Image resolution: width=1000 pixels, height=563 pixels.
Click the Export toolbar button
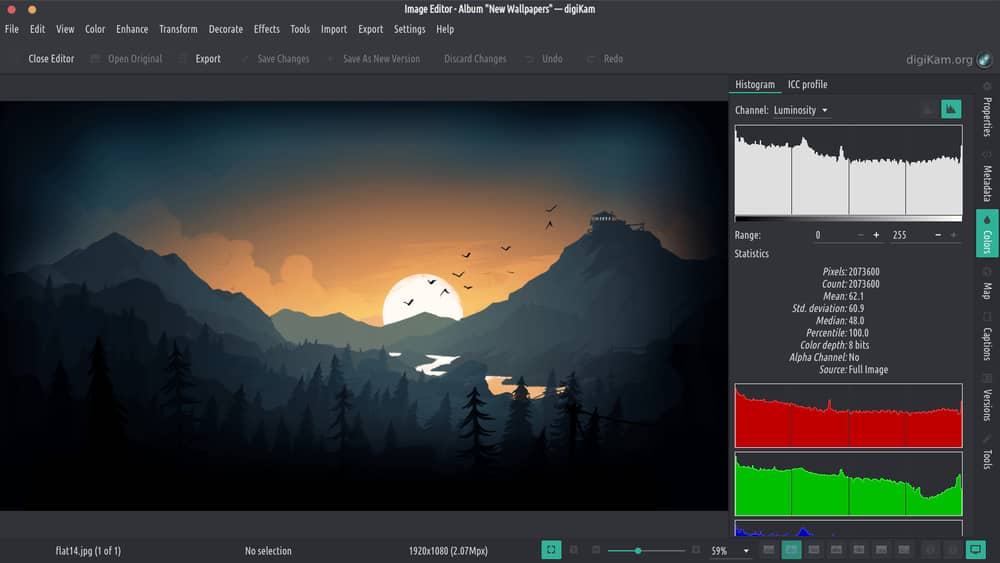[201, 59]
